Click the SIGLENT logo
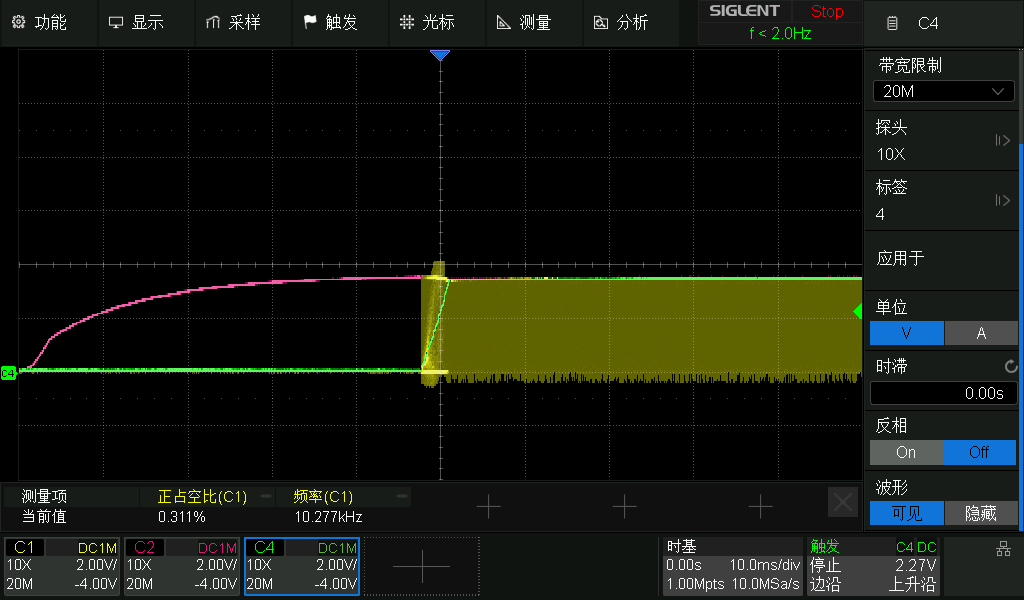The height and width of the screenshot is (600, 1024). point(744,11)
